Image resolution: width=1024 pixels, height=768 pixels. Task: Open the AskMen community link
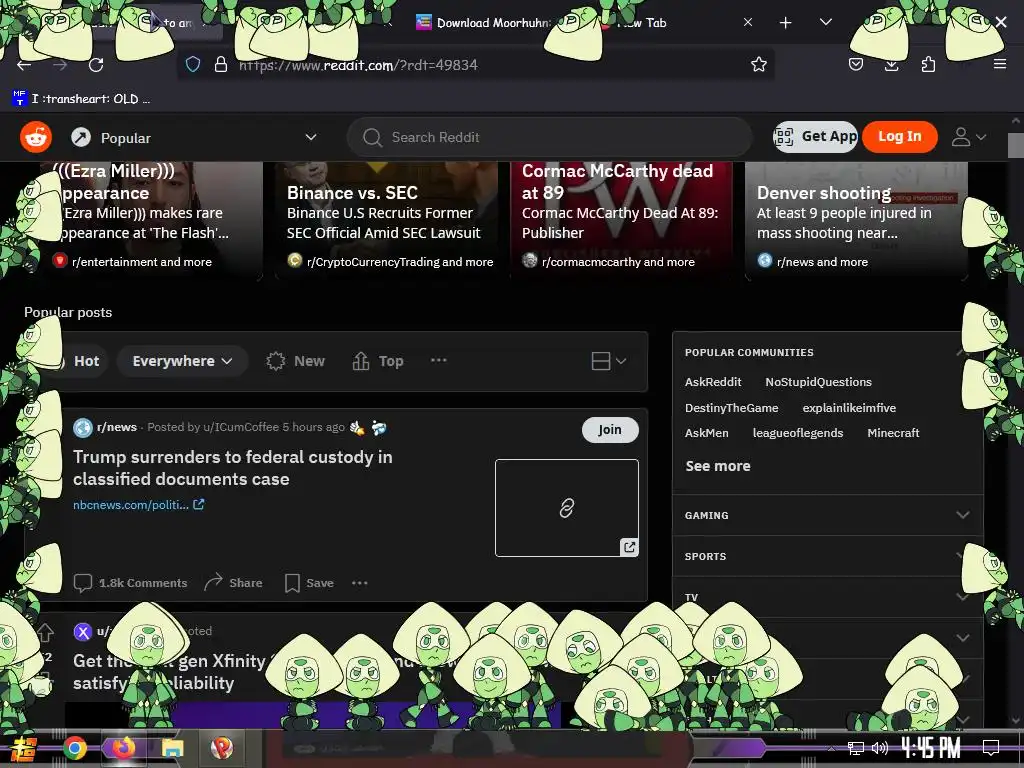pyautogui.click(x=707, y=433)
